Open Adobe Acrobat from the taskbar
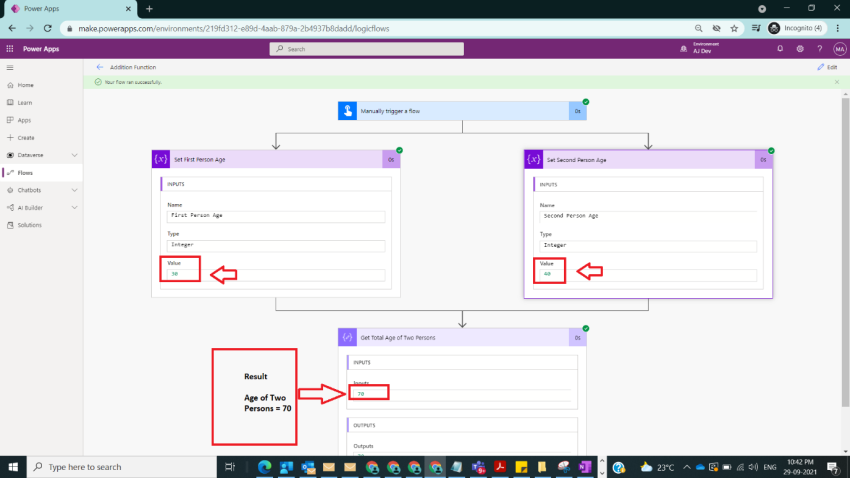850x478 pixels. [x=499, y=467]
